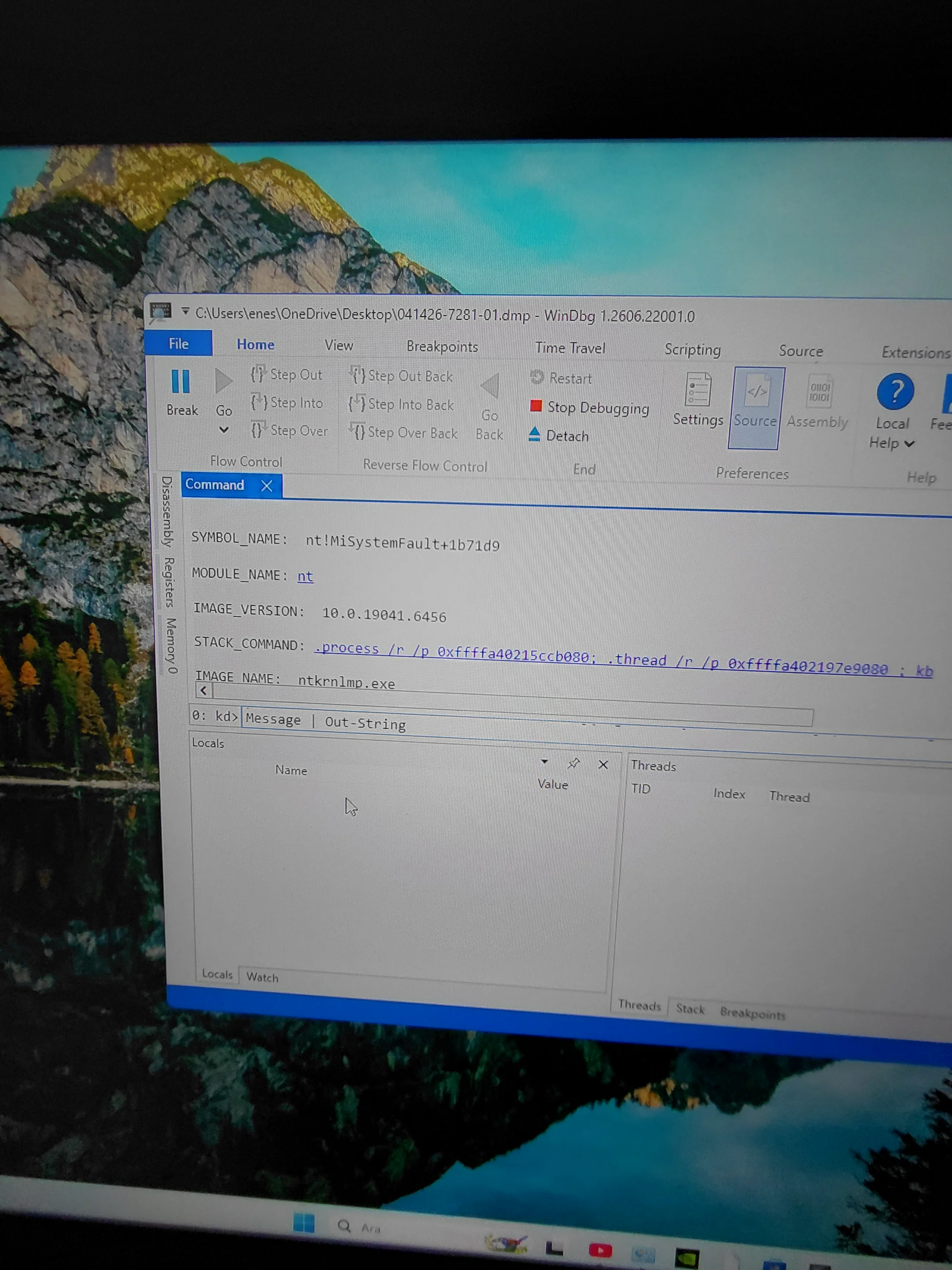Click the Step Into Back button

pyautogui.click(x=401, y=404)
